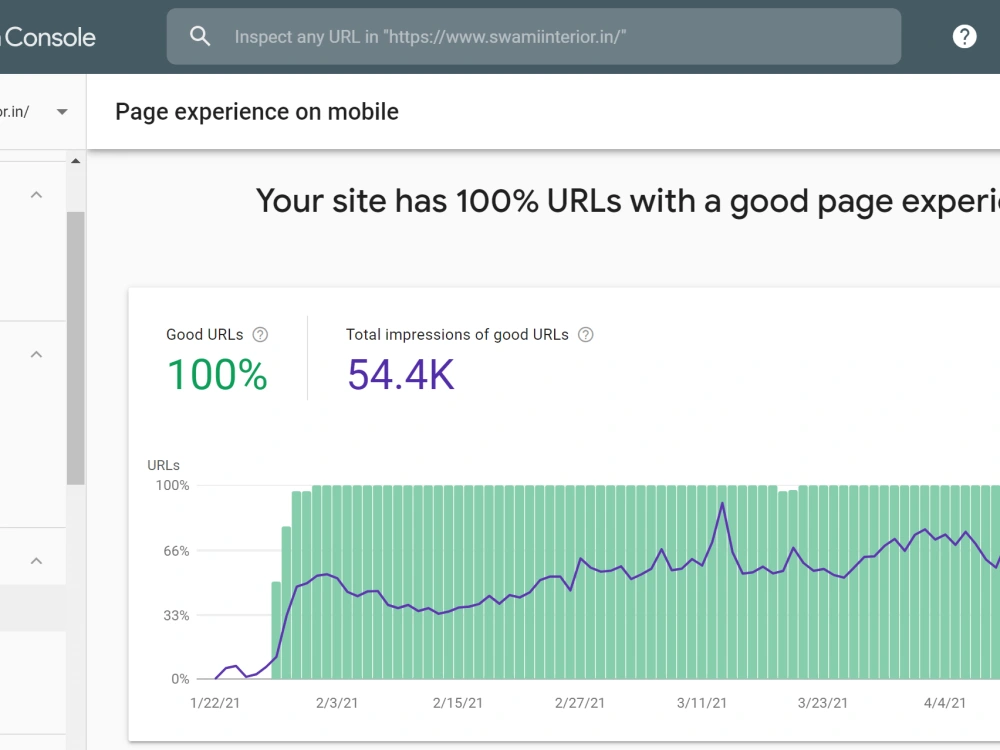Click the chart's URLs axis title
1000x750 pixels.
click(x=163, y=466)
